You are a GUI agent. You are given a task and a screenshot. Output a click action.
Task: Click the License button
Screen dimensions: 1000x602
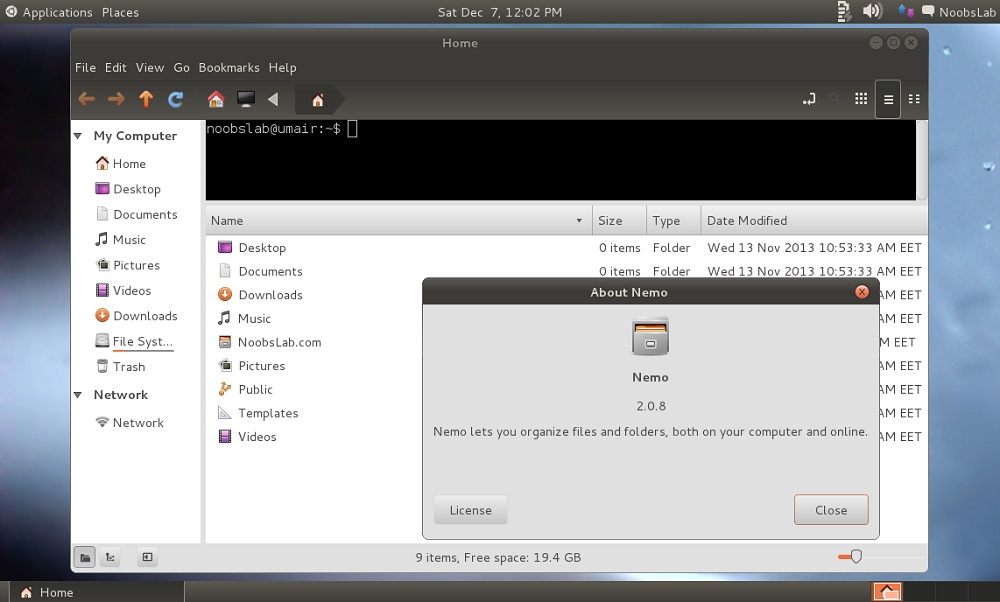470,510
